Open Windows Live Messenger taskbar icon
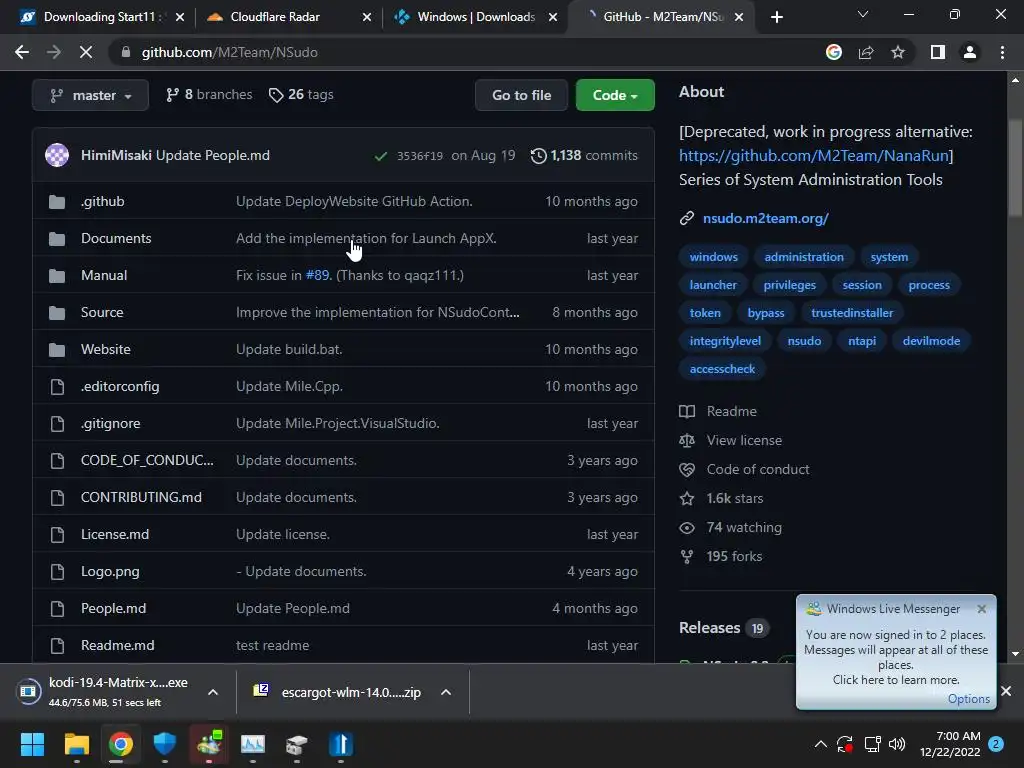 click(x=209, y=744)
